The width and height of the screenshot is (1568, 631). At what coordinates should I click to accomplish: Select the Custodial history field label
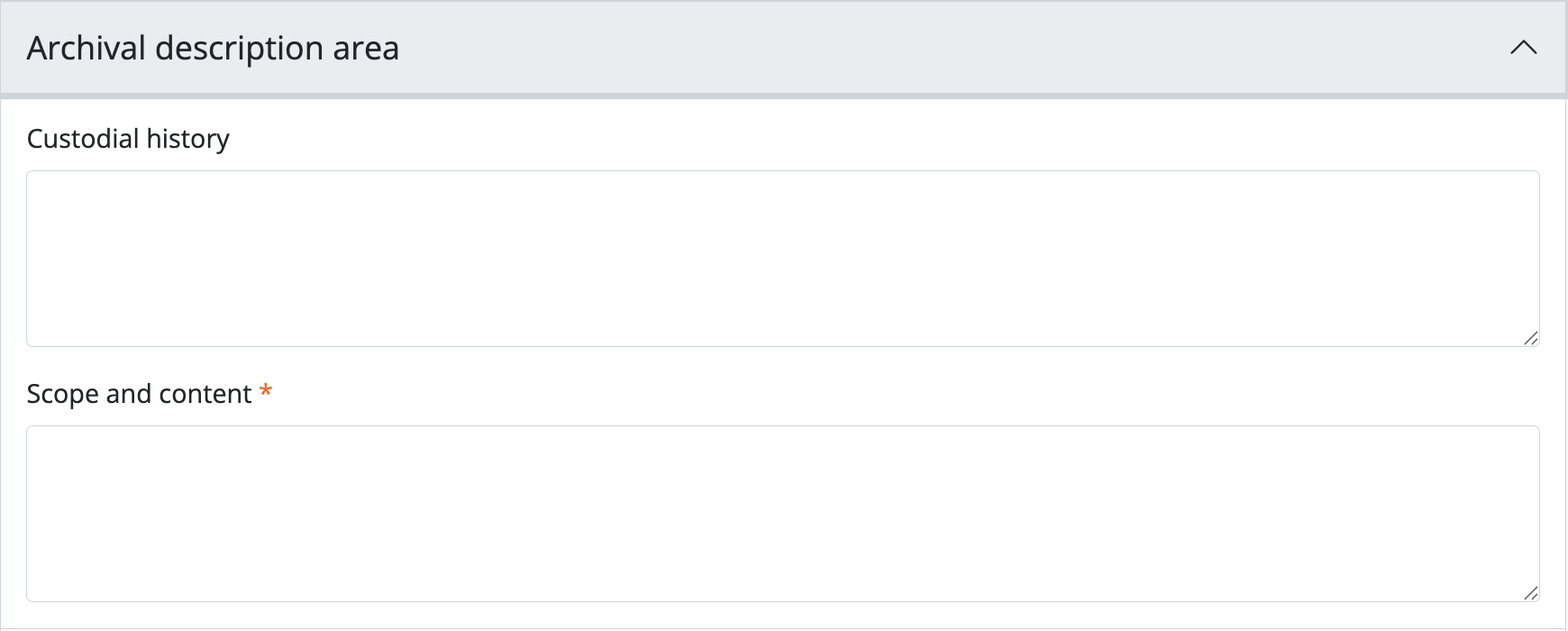[128, 139]
